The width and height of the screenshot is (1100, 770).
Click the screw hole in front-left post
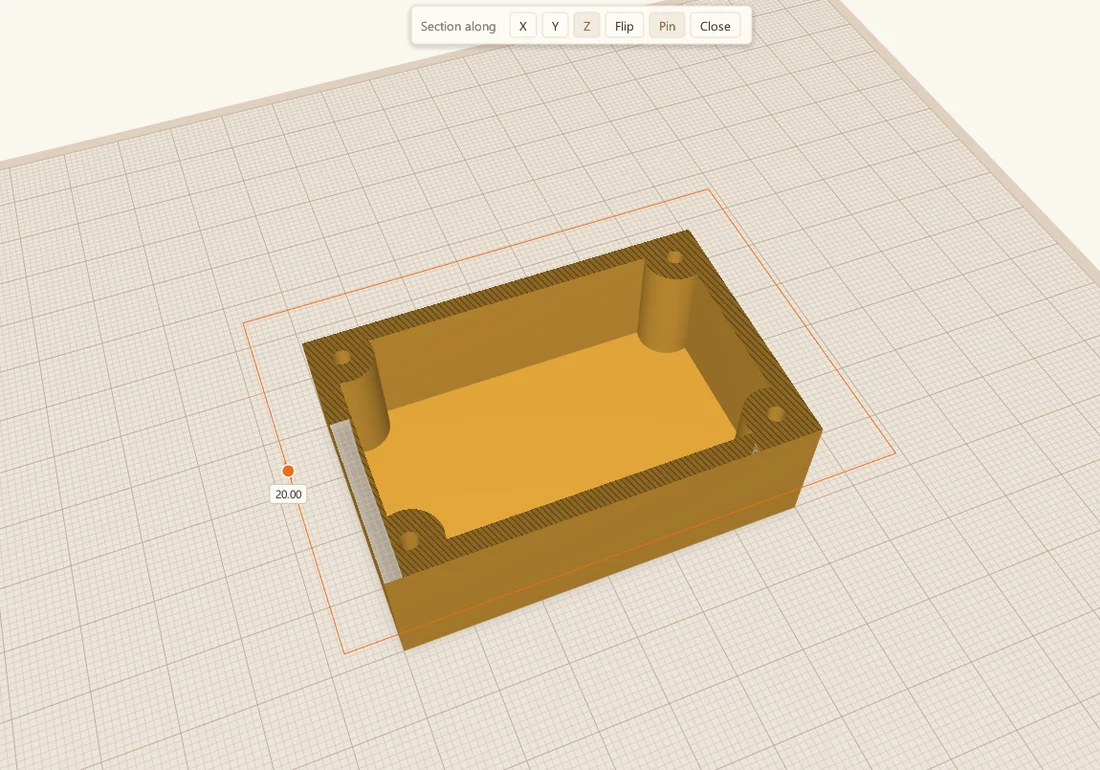409,541
